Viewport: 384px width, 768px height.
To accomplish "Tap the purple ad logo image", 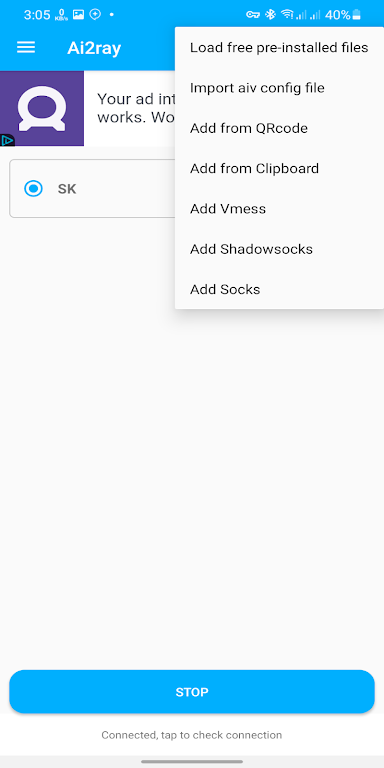I will (x=42, y=108).
